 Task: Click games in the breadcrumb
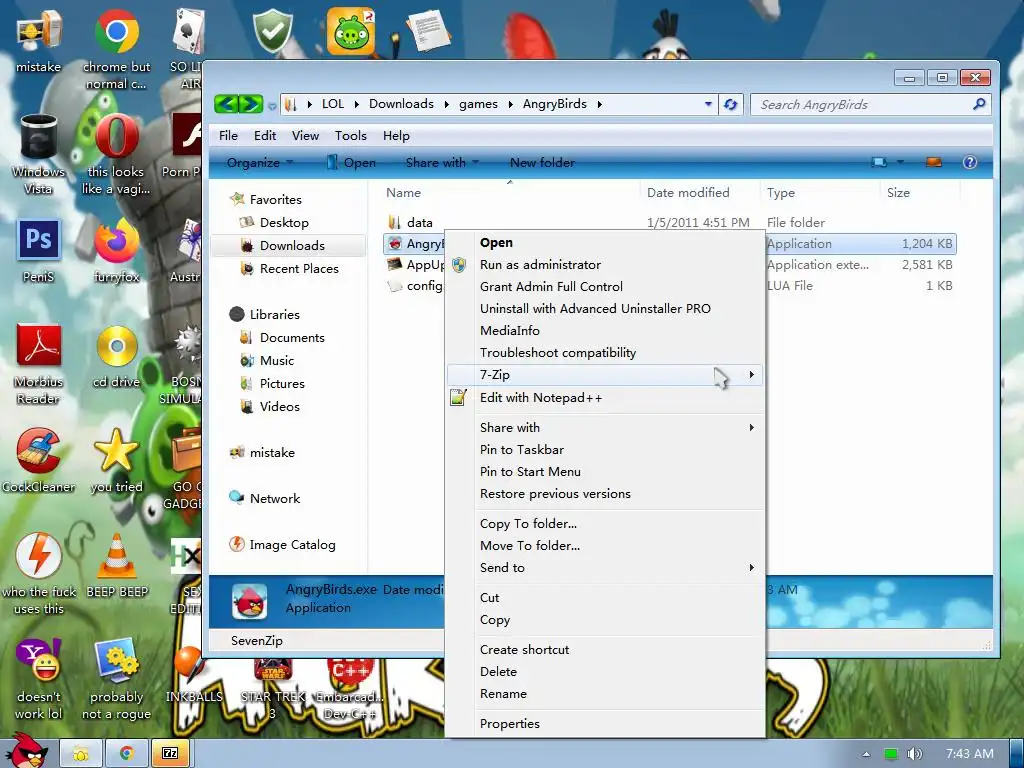click(478, 104)
